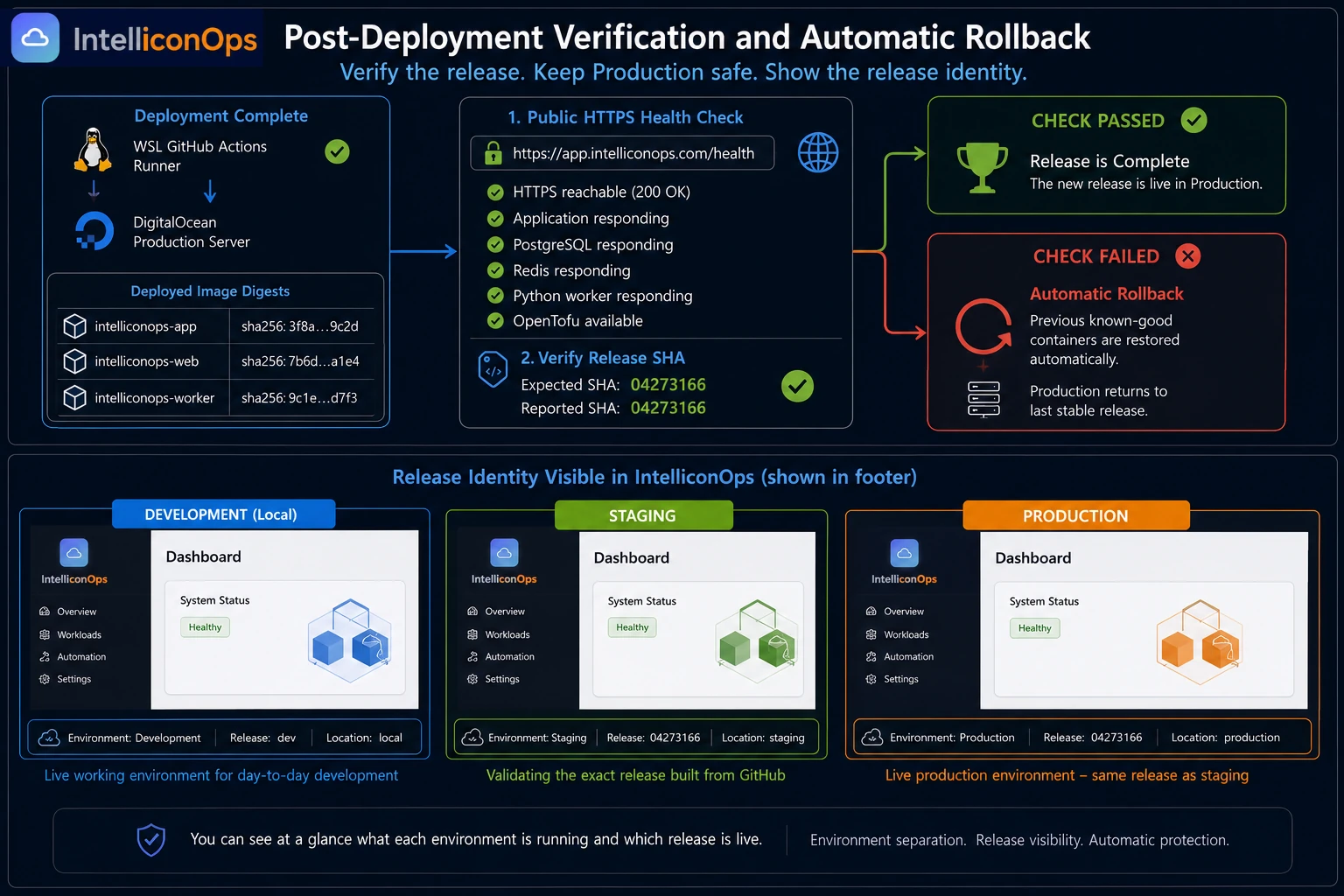
Task: Click digest value sha256: 9c1e…d7f3
Action: tap(299, 398)
